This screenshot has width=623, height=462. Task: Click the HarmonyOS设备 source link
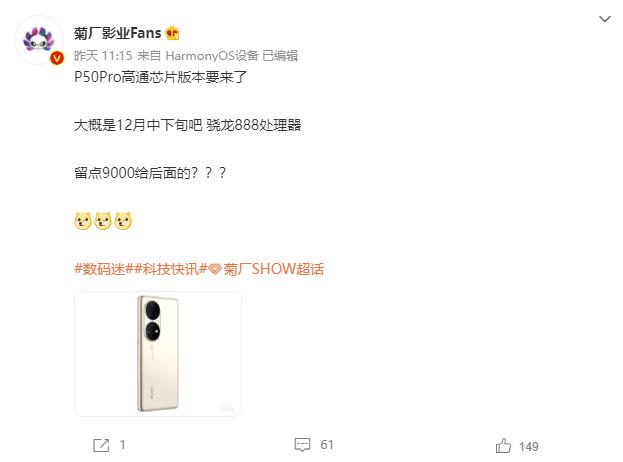212,56
